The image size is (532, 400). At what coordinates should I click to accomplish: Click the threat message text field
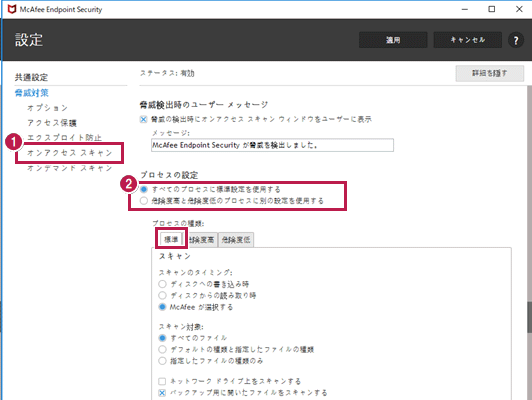click(x=272, y=145)
